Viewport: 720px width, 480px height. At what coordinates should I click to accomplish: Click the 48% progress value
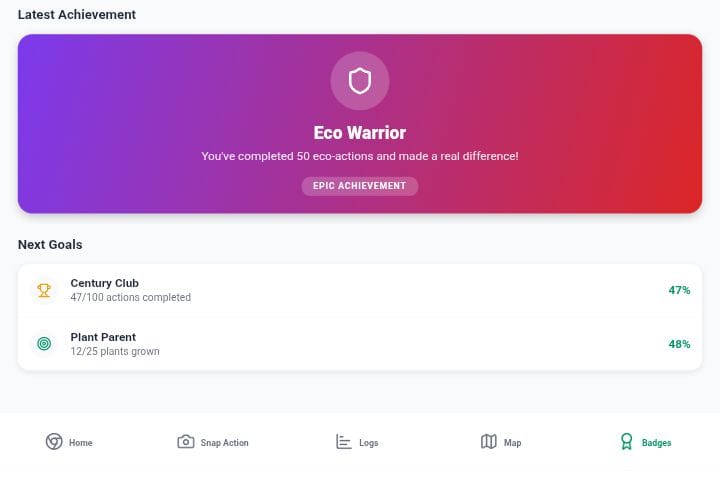[679, 344]
